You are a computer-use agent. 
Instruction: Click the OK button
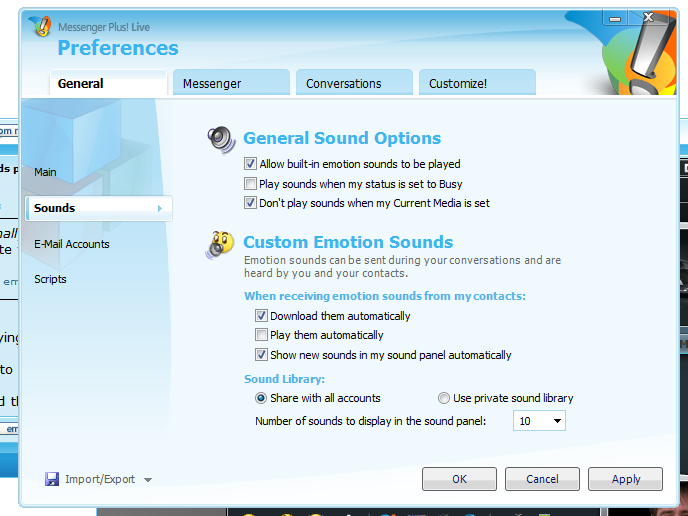tap(459, 479)
